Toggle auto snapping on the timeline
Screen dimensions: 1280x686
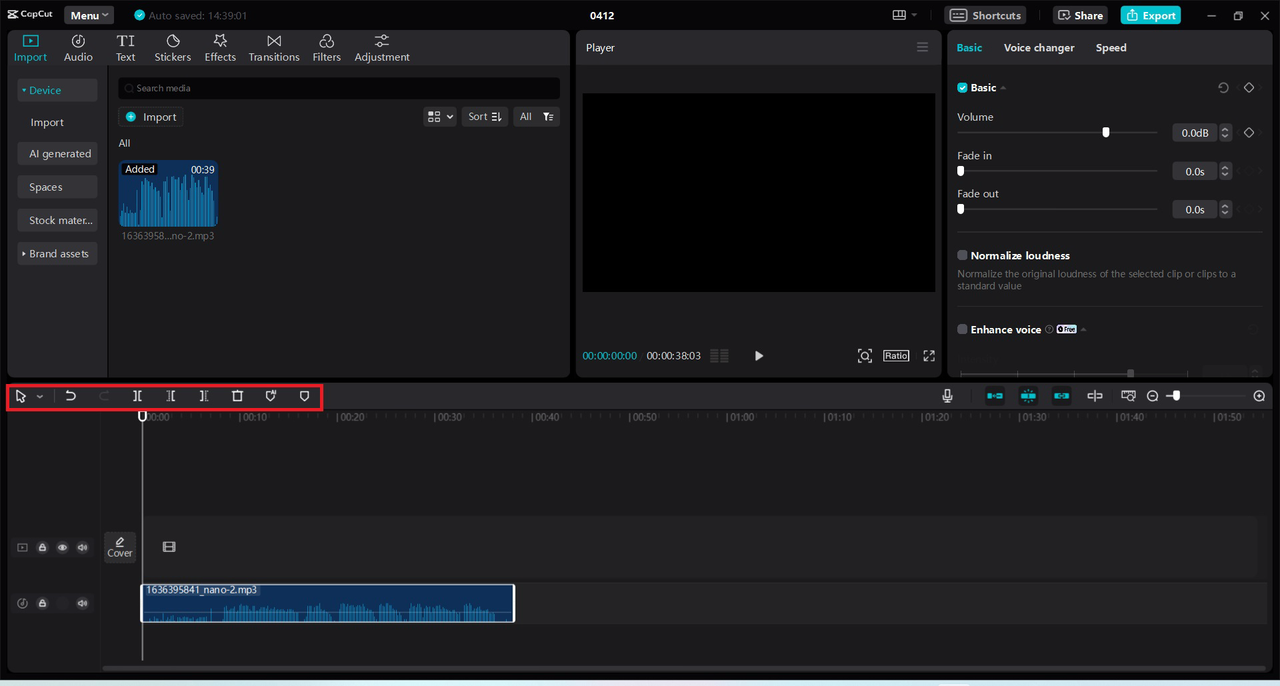1028,396
